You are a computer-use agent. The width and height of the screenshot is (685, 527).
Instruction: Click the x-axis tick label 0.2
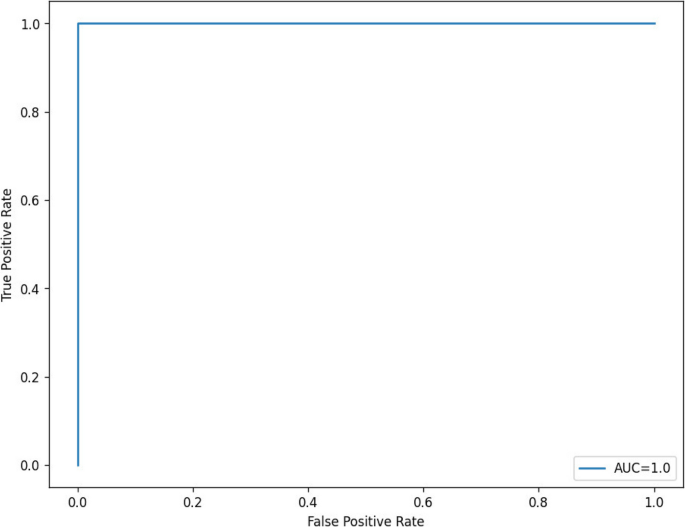pos(193,503)
